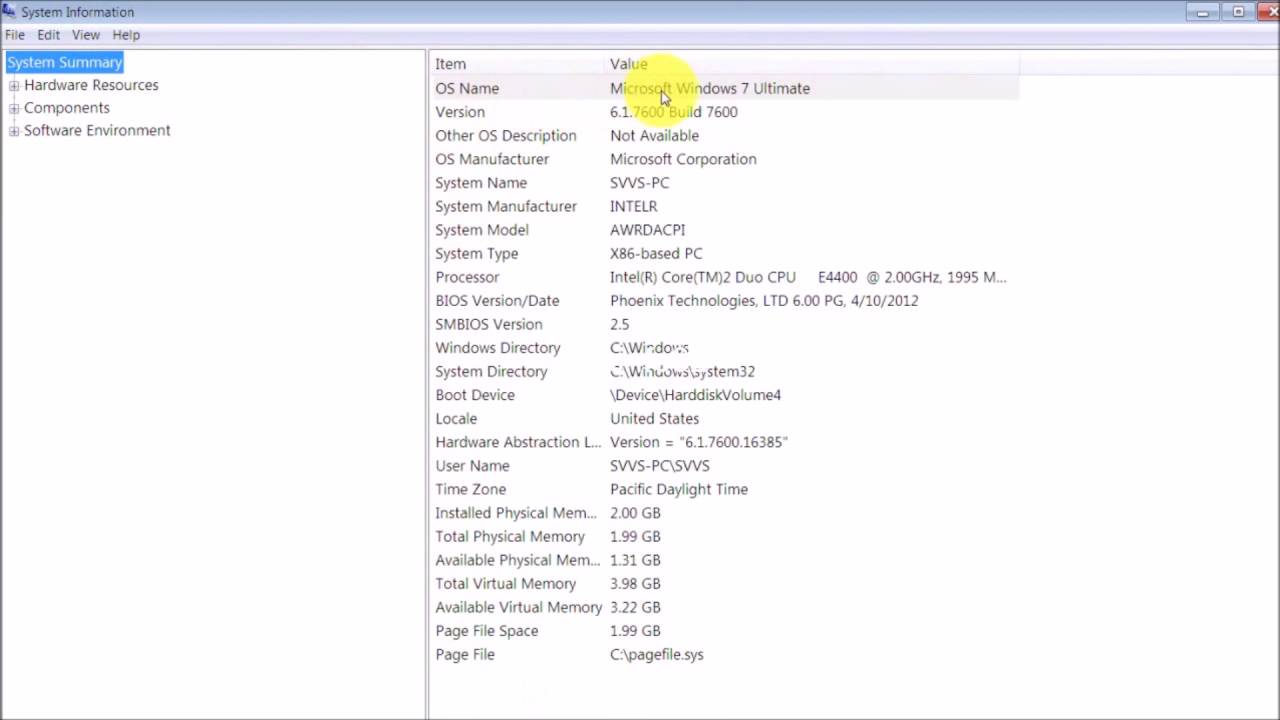This screenshot has width=1280, height=720.
Task: Select the Page File Space row
Action: click(725, 631)
